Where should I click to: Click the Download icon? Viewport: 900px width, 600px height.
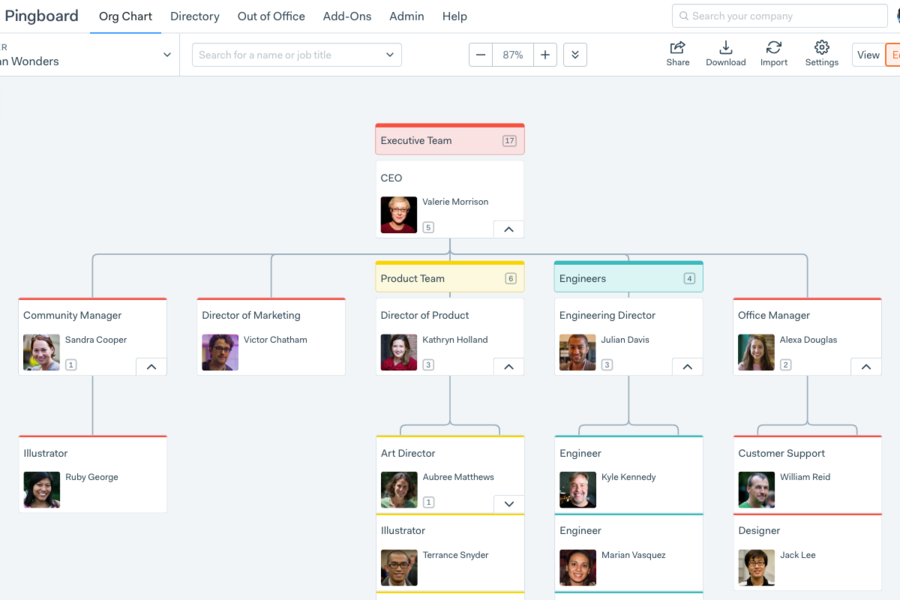tap(725, 48)
